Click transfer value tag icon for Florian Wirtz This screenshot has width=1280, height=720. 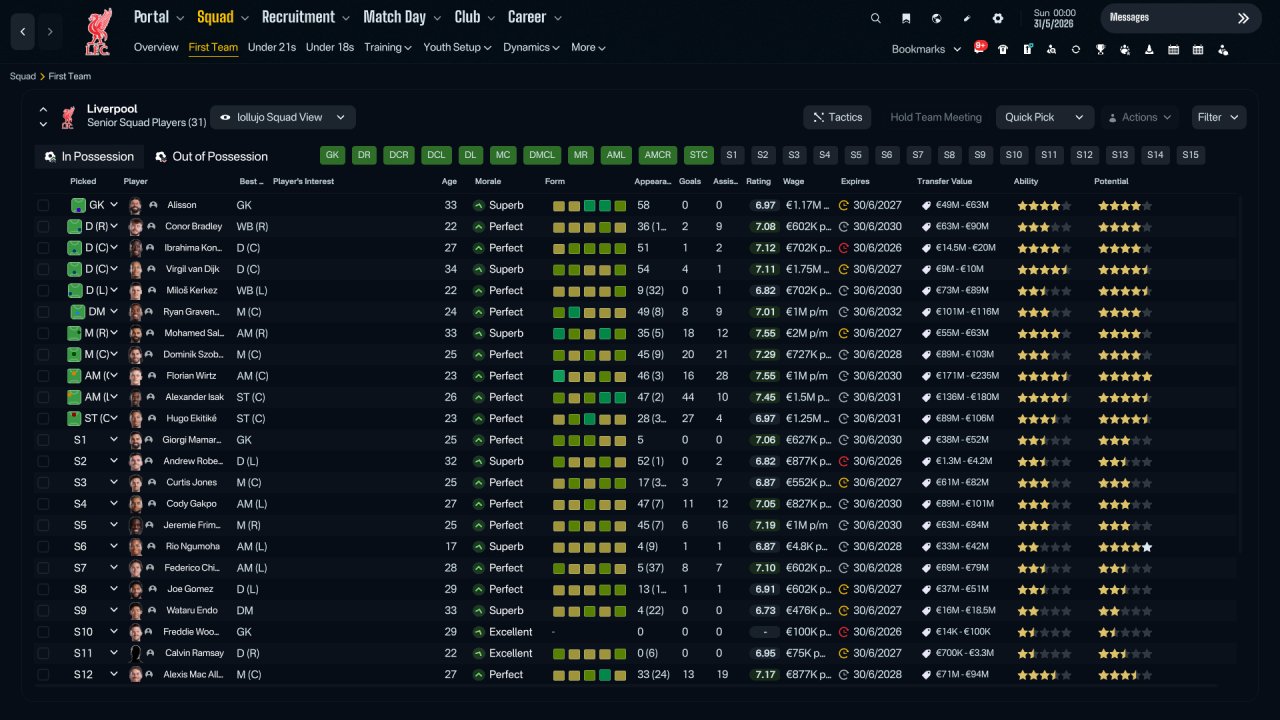pos(926,376)
